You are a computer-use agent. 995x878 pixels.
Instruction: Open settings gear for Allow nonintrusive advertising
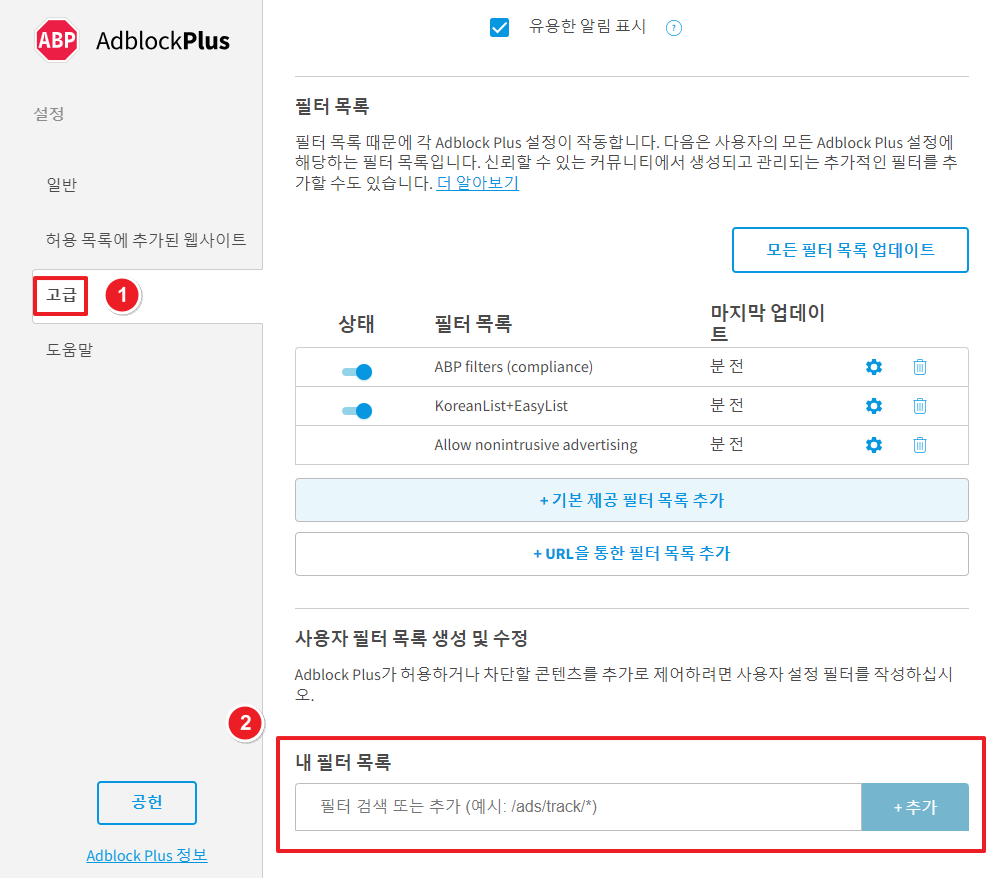point(874,444)
